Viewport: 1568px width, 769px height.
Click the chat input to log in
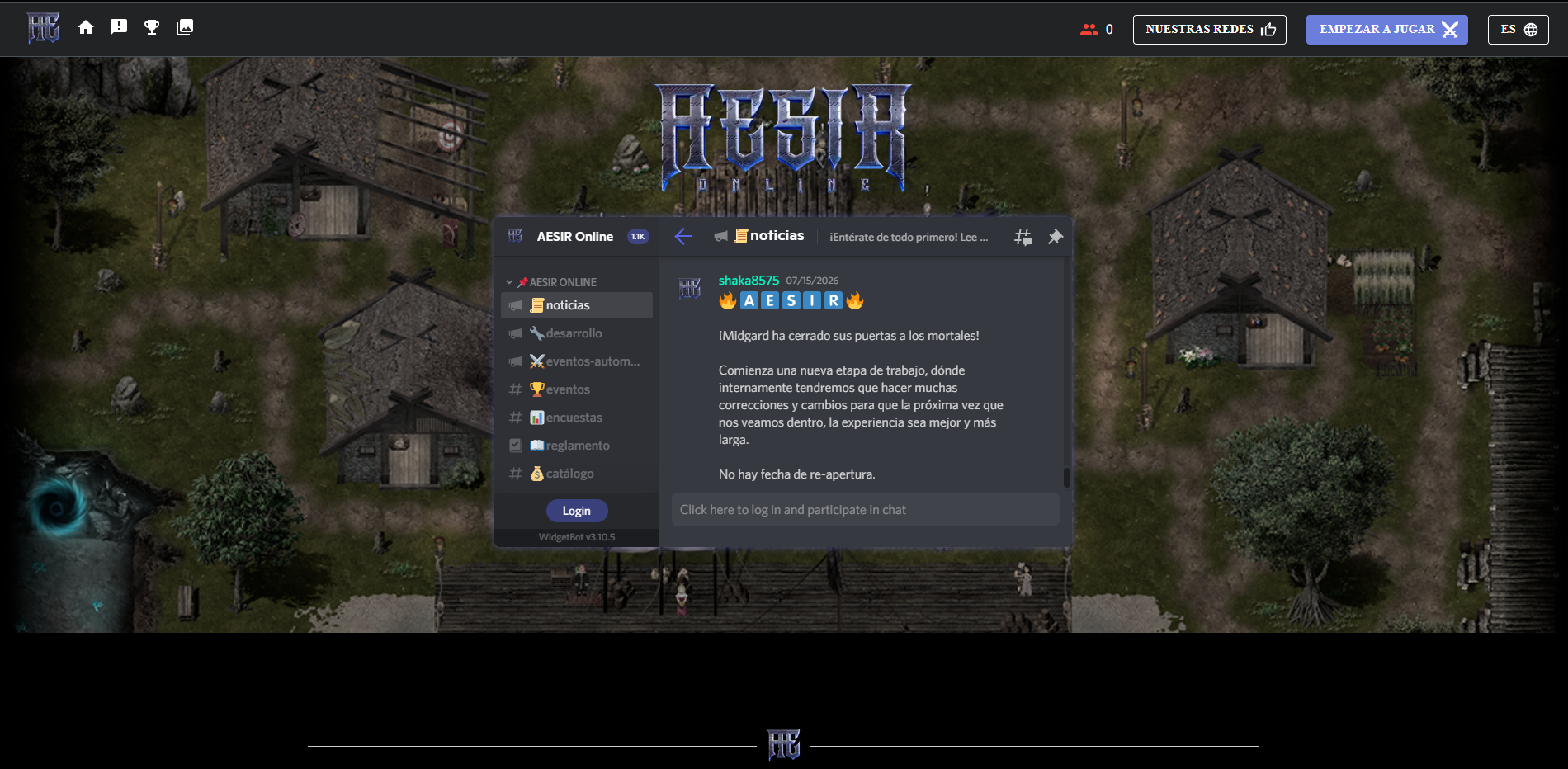[866, 510]
